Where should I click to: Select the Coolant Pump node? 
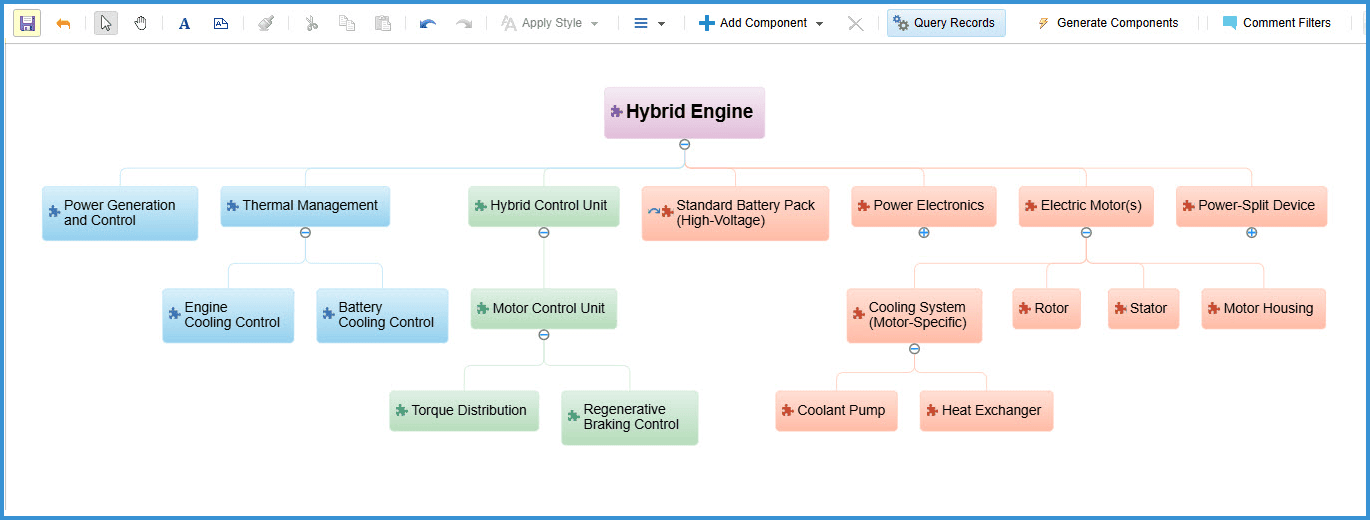tap(836, 411)
